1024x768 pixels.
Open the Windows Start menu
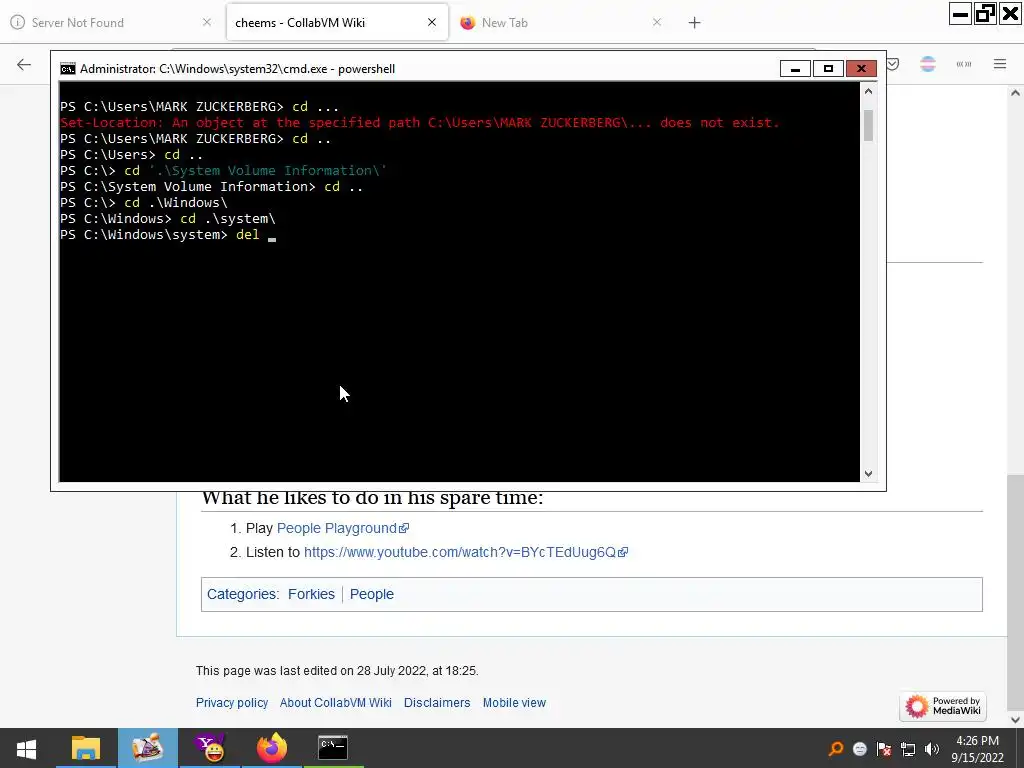click(x=26, y=748)
